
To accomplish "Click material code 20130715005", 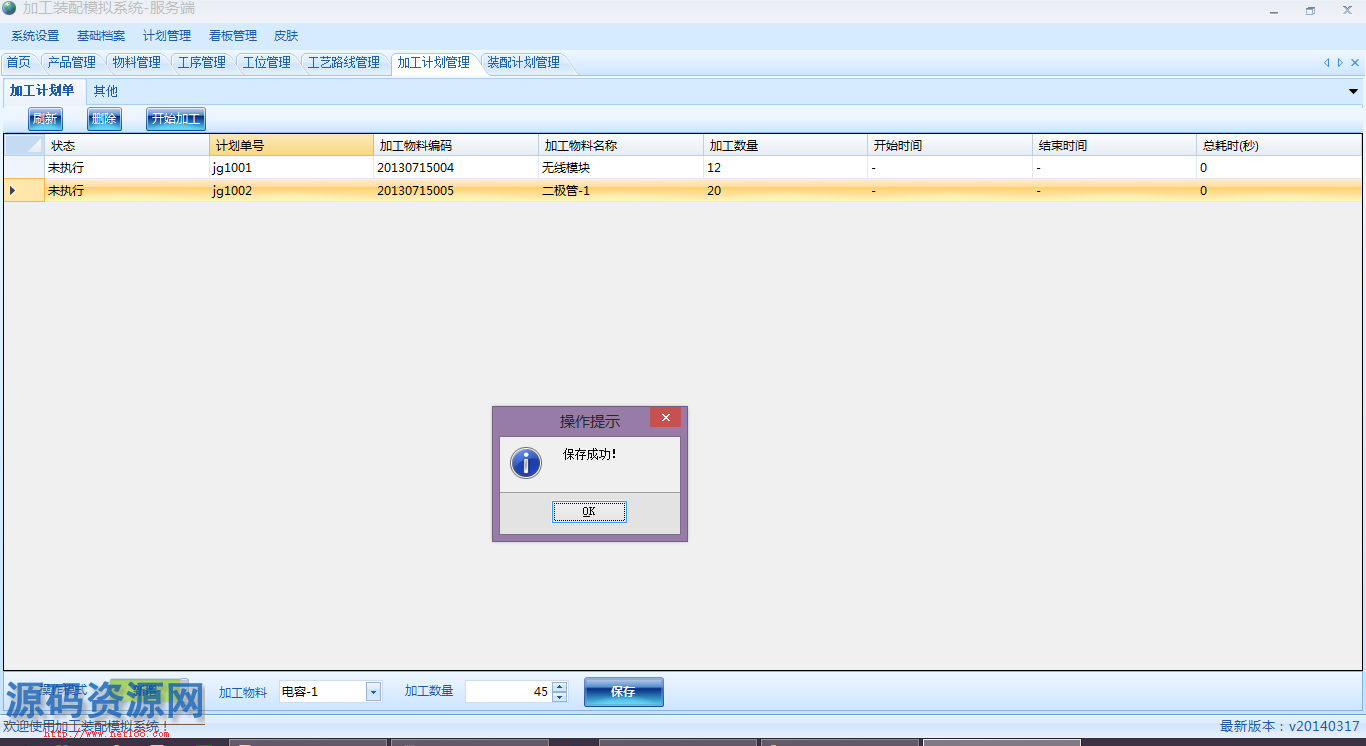I will [x=456, y=190].
